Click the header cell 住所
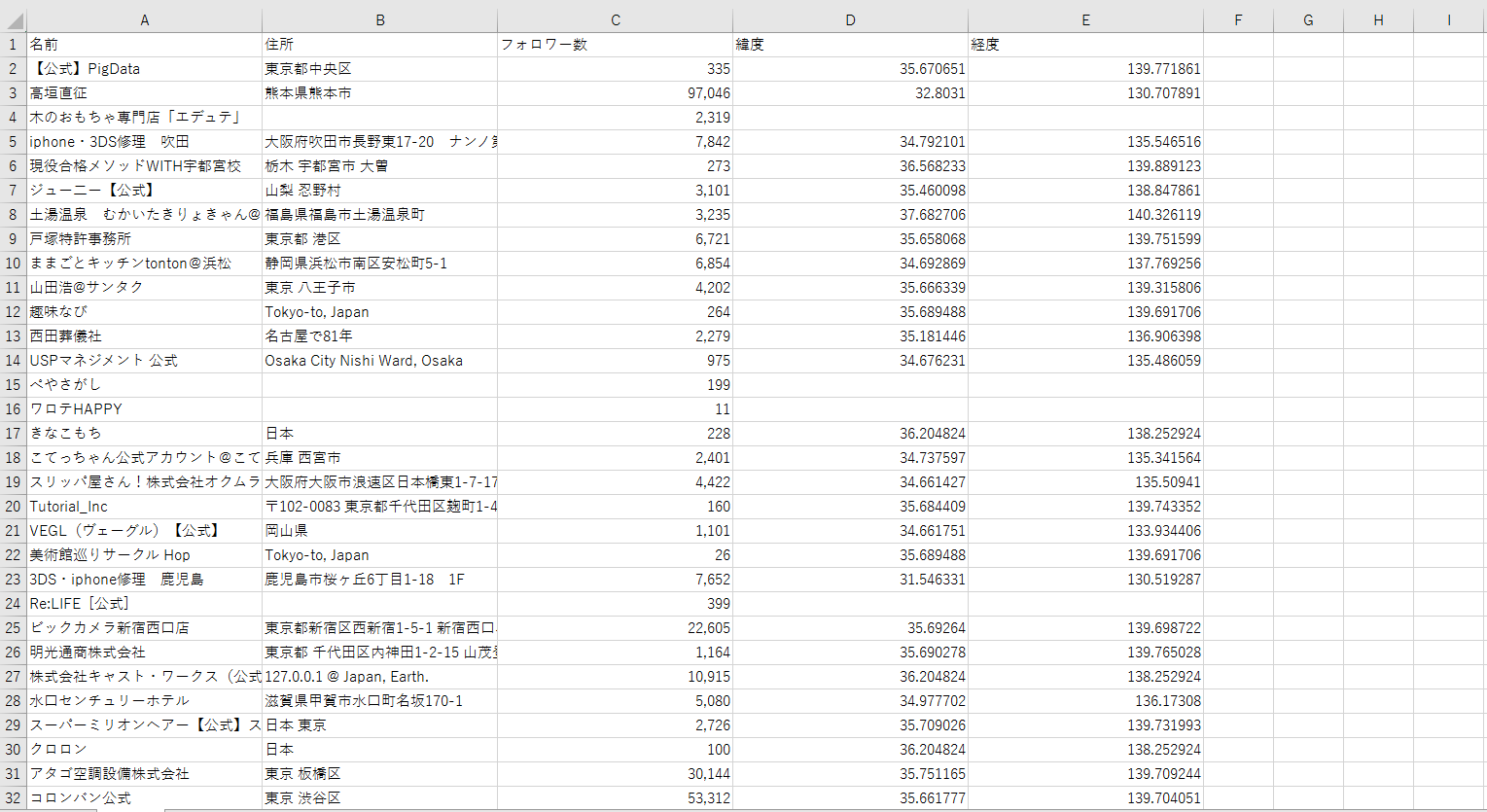1487x812 pixels. point(380,45)
